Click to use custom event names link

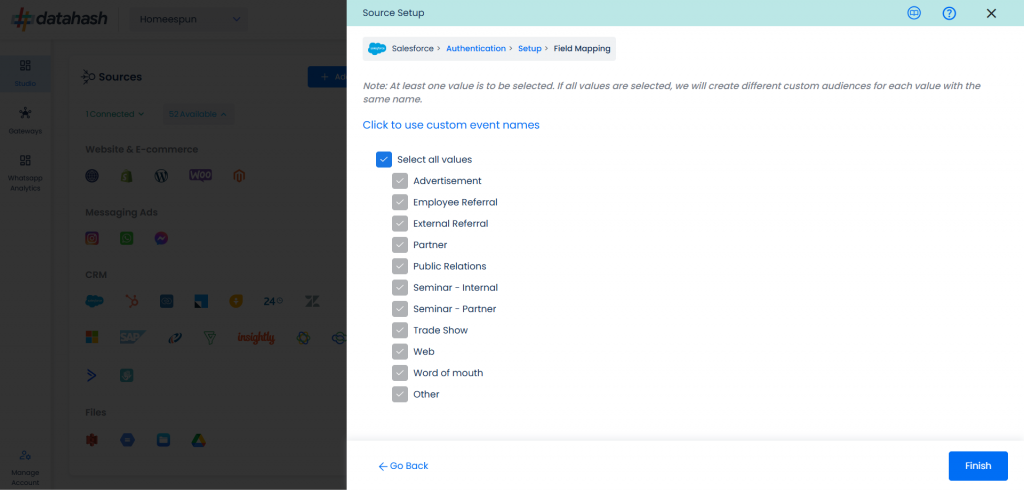[x=451, y=125]
